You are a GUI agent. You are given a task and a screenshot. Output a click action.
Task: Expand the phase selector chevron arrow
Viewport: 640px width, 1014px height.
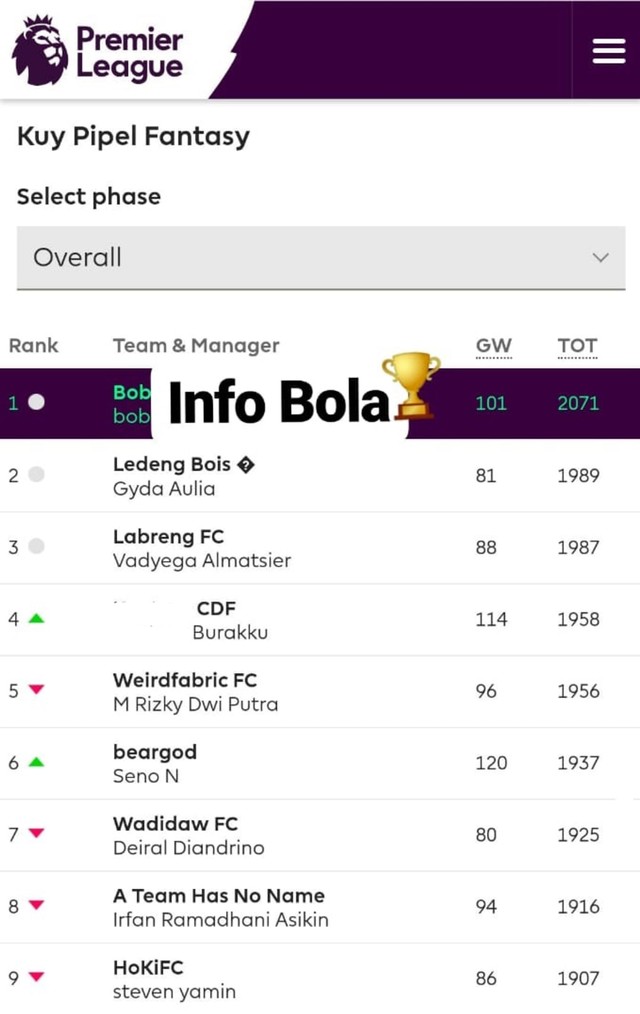tap(601, 258)
